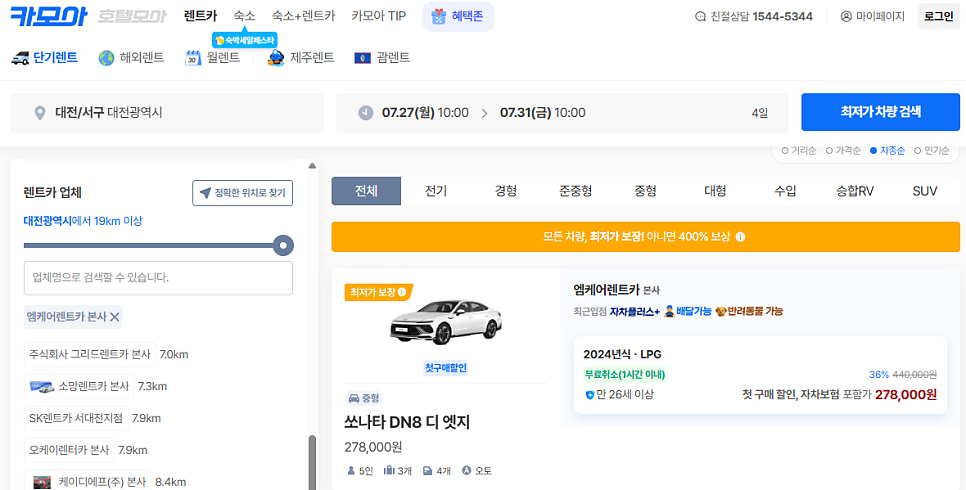The width and height of the screenshot is (966, 490).
Task: Select the 준중형 car type tab
Action: [x=575, y=191]
